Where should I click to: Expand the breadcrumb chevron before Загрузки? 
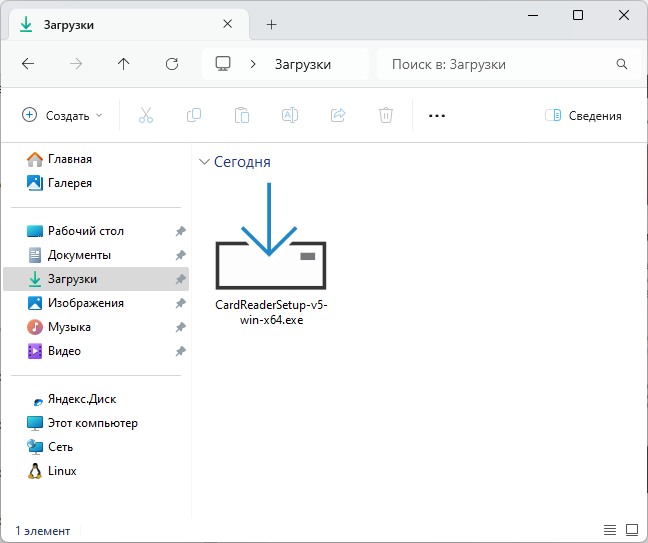254,64
